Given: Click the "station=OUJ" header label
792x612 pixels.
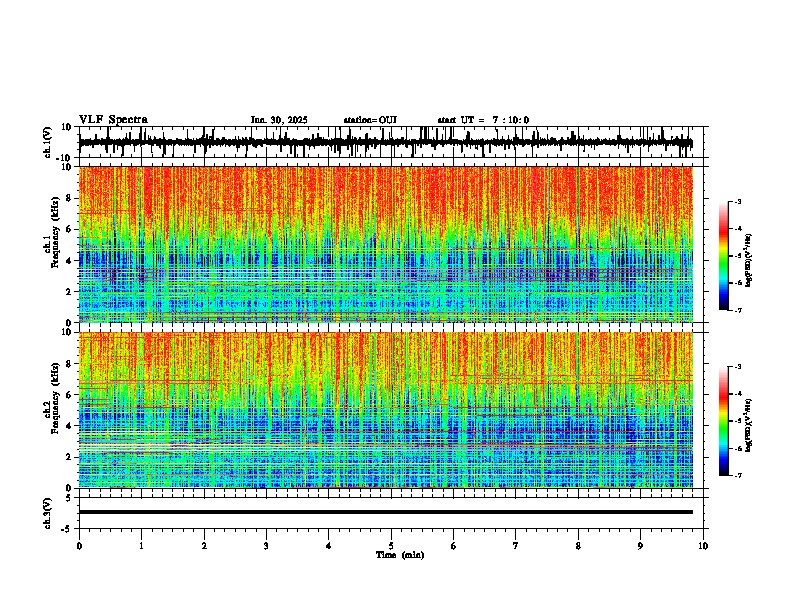Looking at the screenshot, I should tap(370, 120).
